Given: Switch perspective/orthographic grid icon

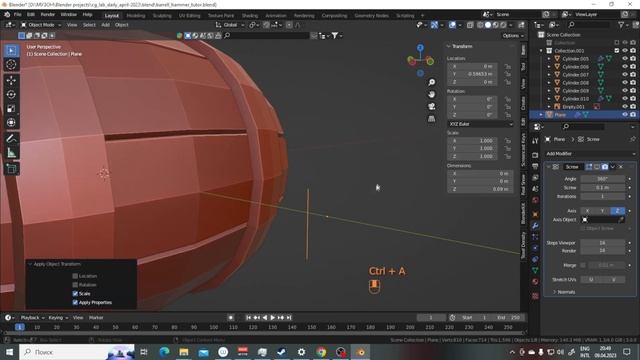Looking at the screenshot, I should pos(431,119).
